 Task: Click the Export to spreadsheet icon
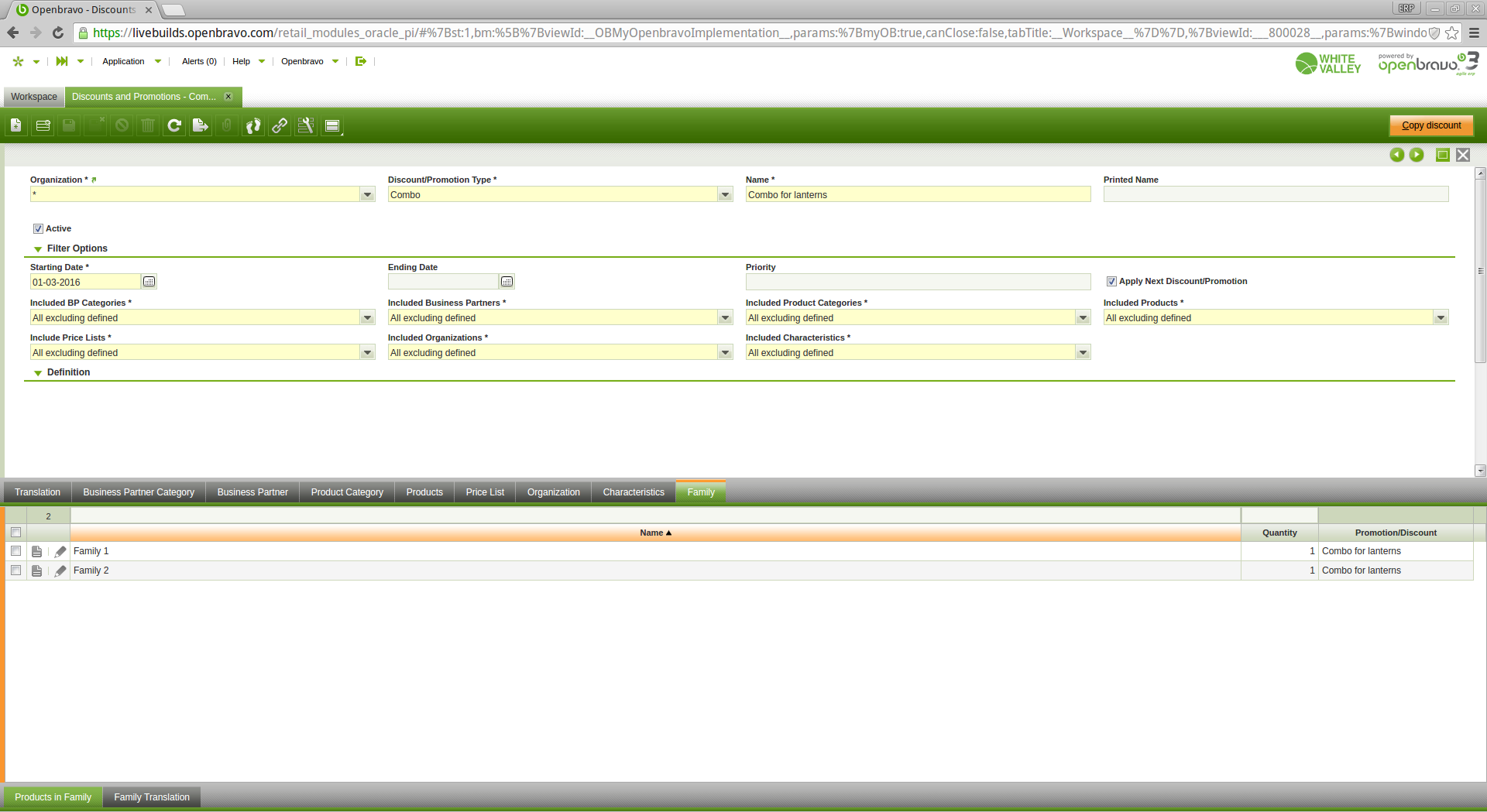click(201, 125)
